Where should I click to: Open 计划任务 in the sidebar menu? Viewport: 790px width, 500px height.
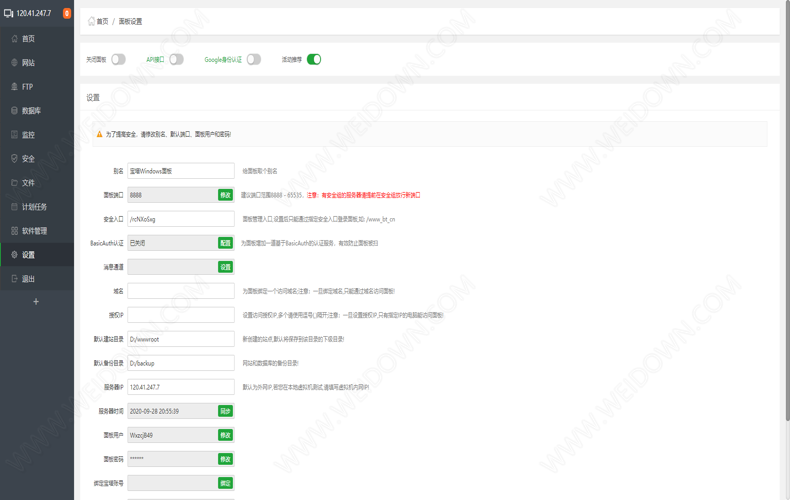[x=37, y=207]
